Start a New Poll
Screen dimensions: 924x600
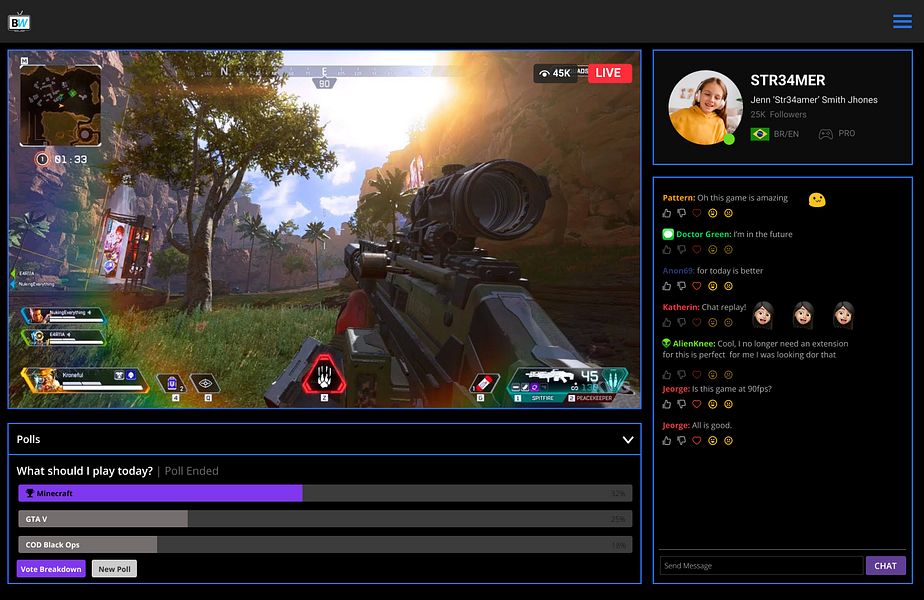pos(113,568)
